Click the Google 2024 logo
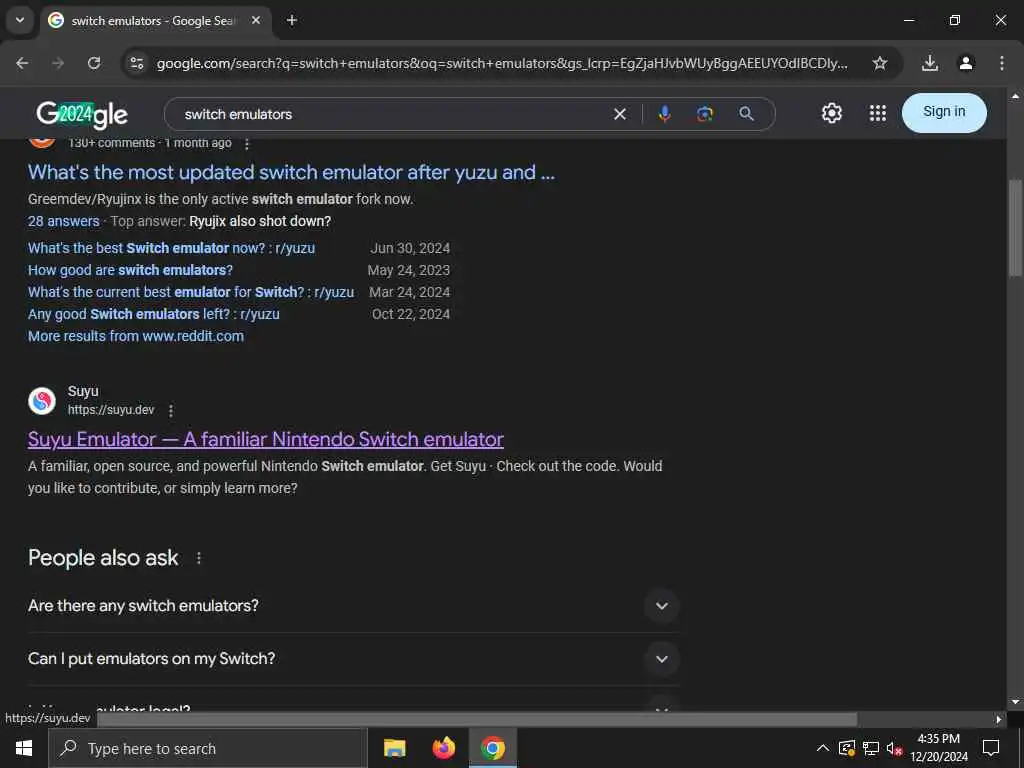1024x768 pixels. (x=82, y=114)
